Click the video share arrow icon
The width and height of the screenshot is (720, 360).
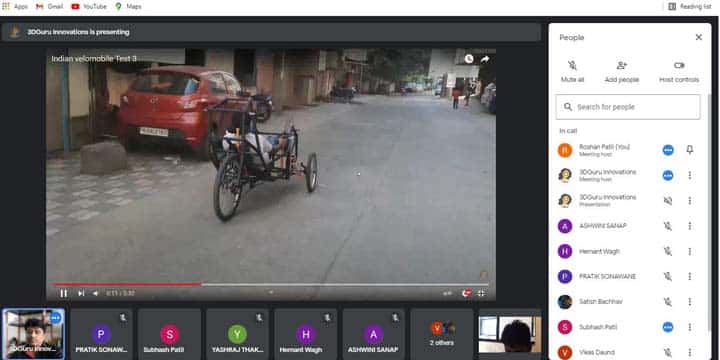click(485, 59)
